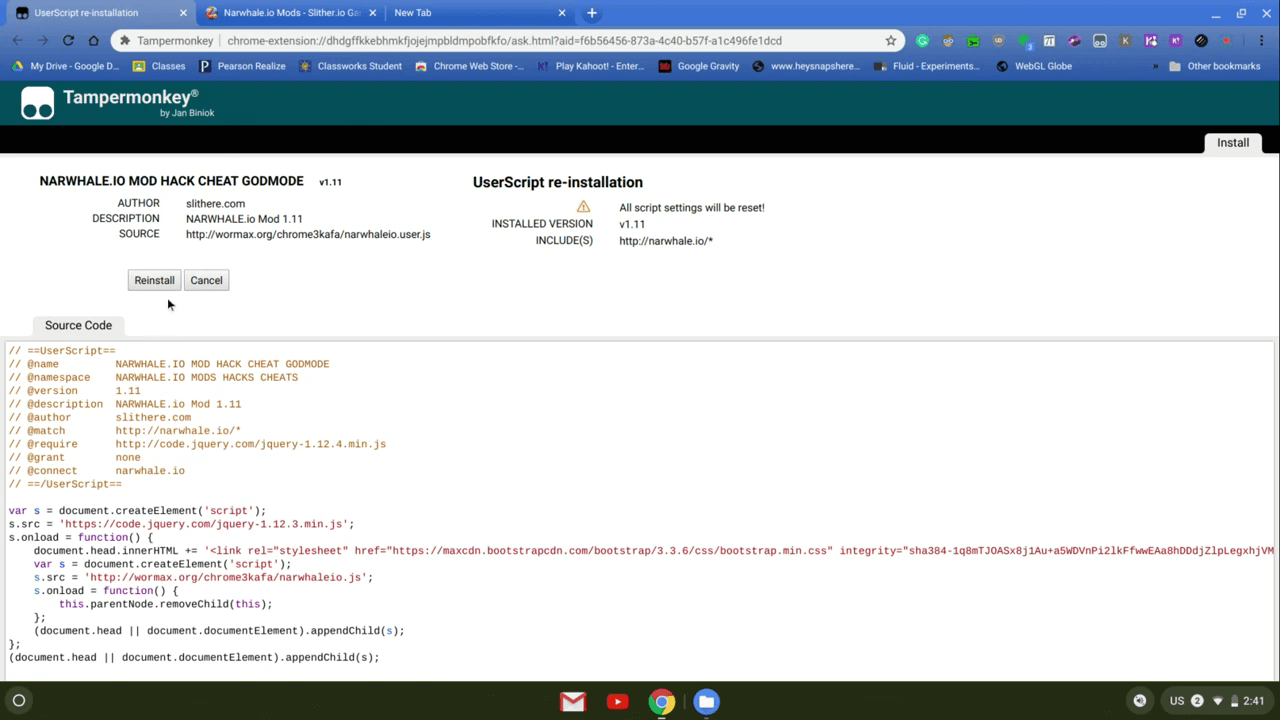
Task: Select the Source Code tab
Action: click(x=78, y=325)
